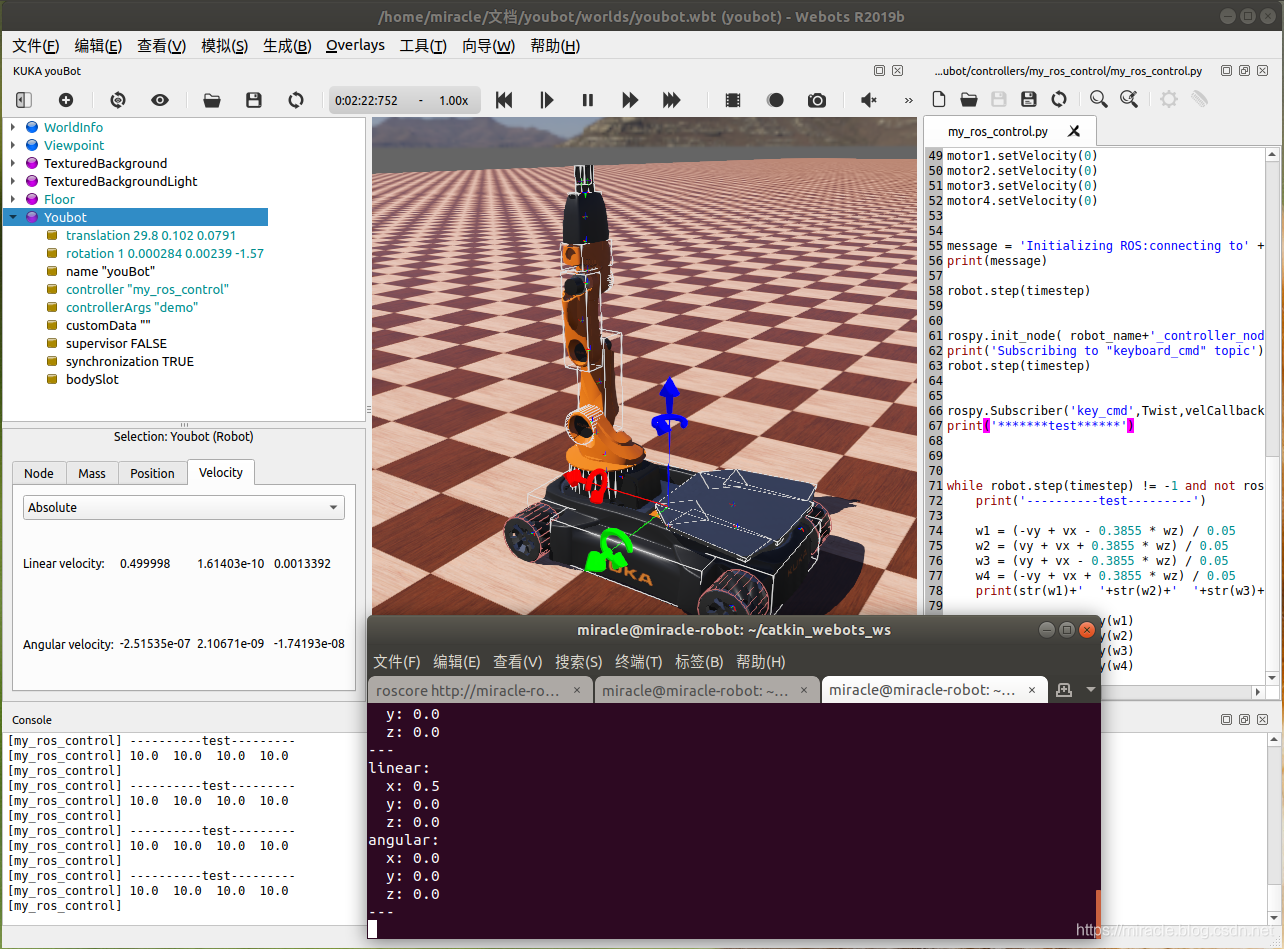Select the synchronization TRUE field
This screenshot has height=949, width=1284.
[130, 361]
